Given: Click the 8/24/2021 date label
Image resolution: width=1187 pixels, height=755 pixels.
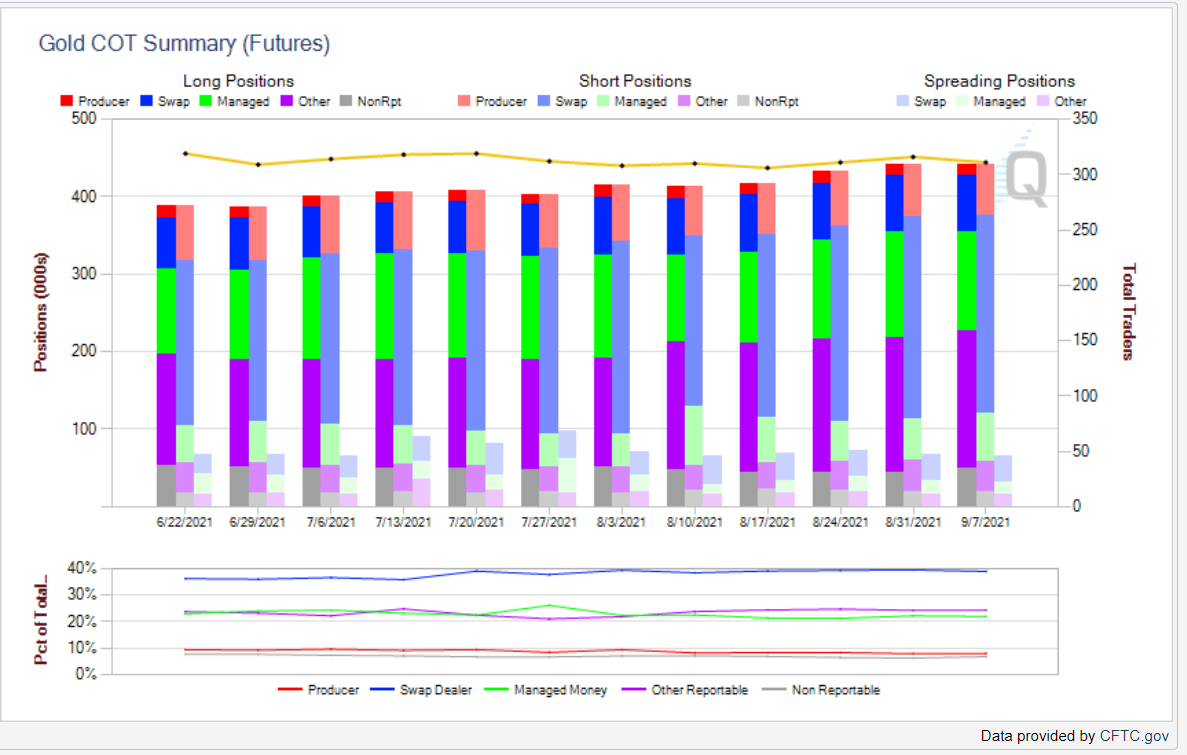Looking at the screenshot, I should coord(840,522).
